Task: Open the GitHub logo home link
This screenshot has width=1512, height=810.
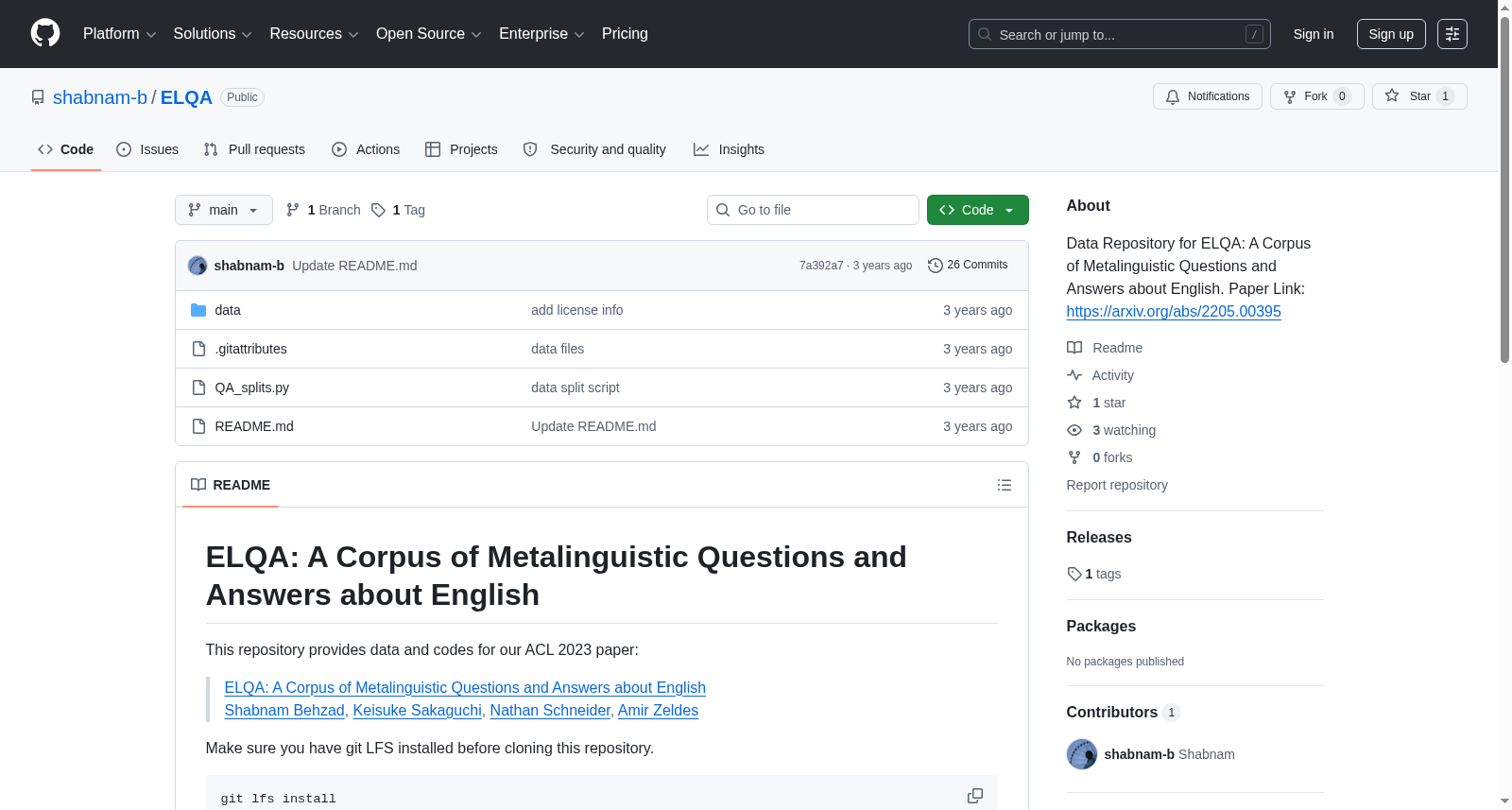Action: pyautogui.click(x=45, y=33)
